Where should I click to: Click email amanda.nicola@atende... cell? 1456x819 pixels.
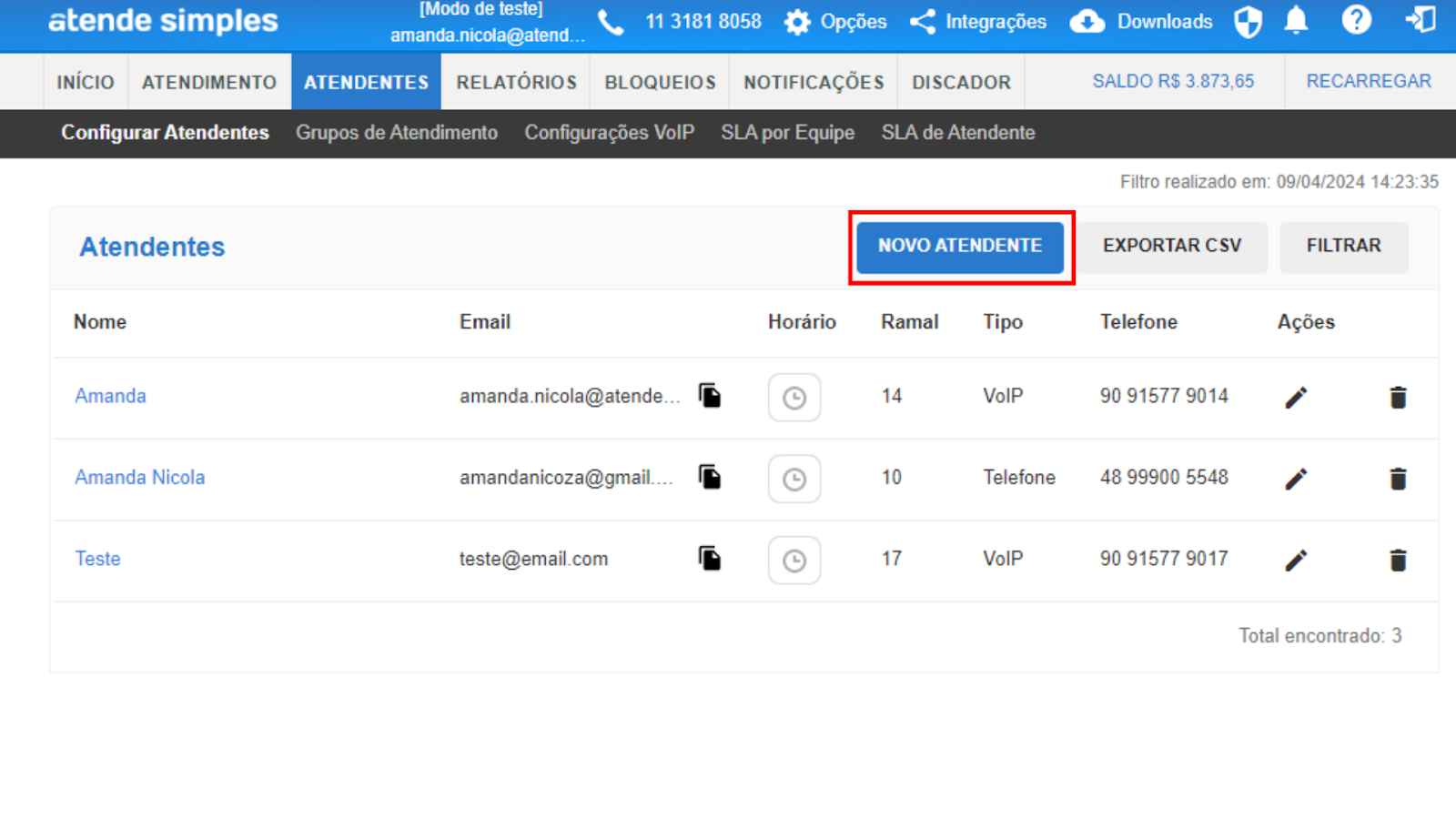pyautogui.click(x=570, y=396)
